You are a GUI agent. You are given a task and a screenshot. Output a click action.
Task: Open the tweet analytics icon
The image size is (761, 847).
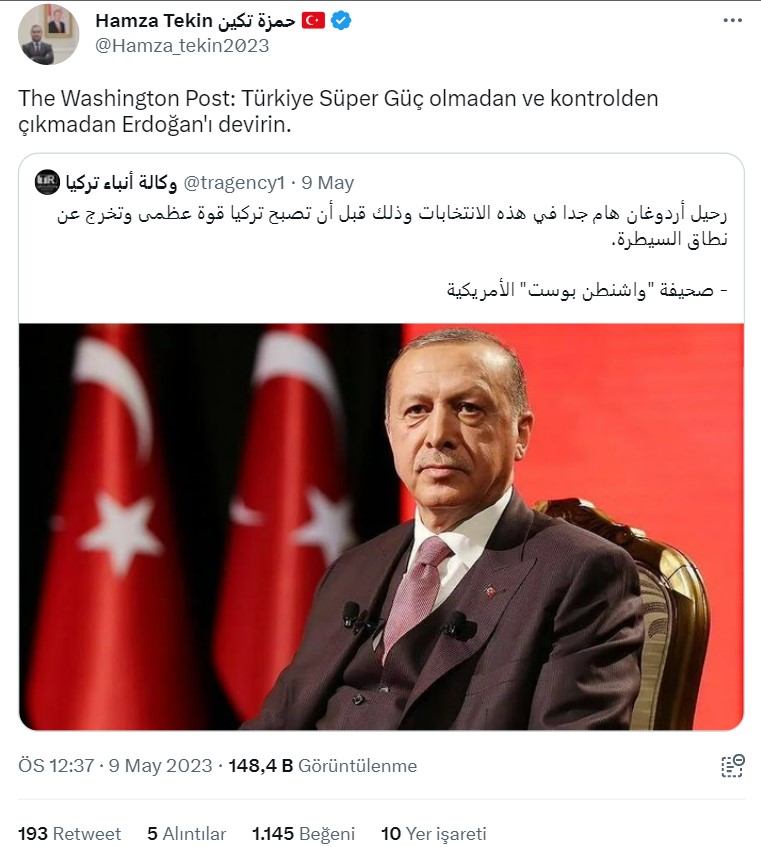click(732, 766)
